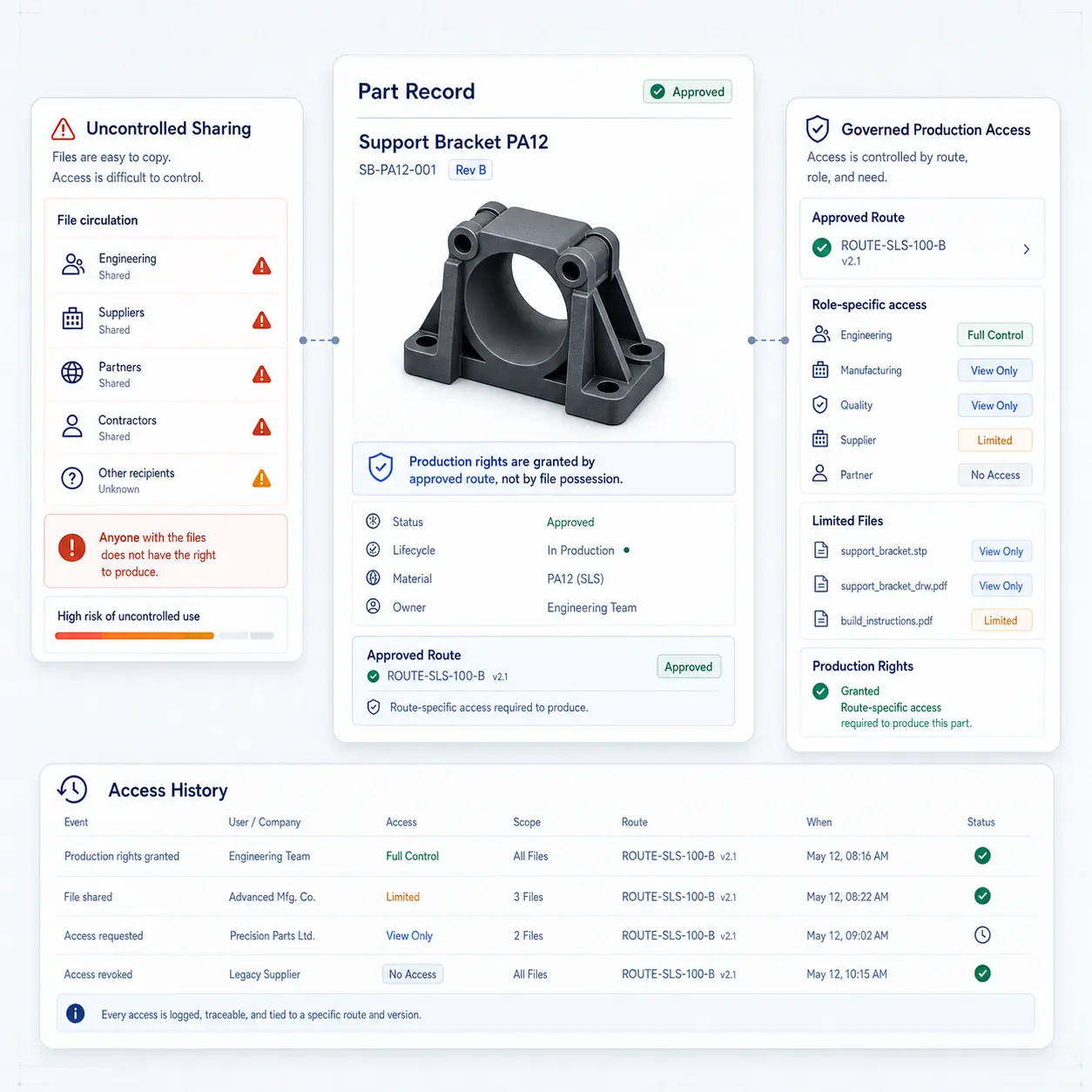The image size is (1092, 1092).
Task: Click the Material row globe icon
Action: coord(373,577)
